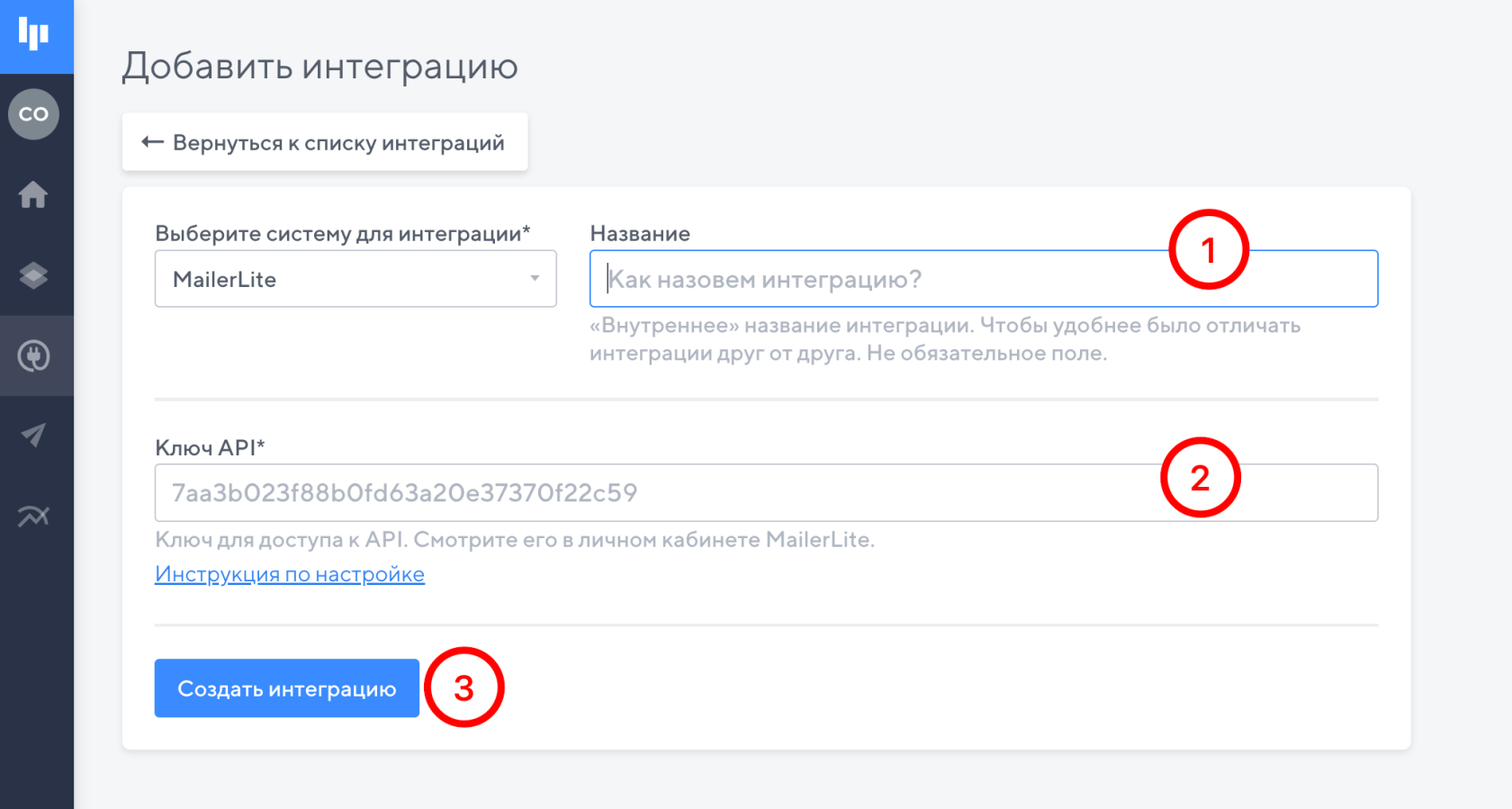Click the red circle marker number 1
Image resolution: width=1512 pixels, height=809 pixels.
pos(1209,249)
